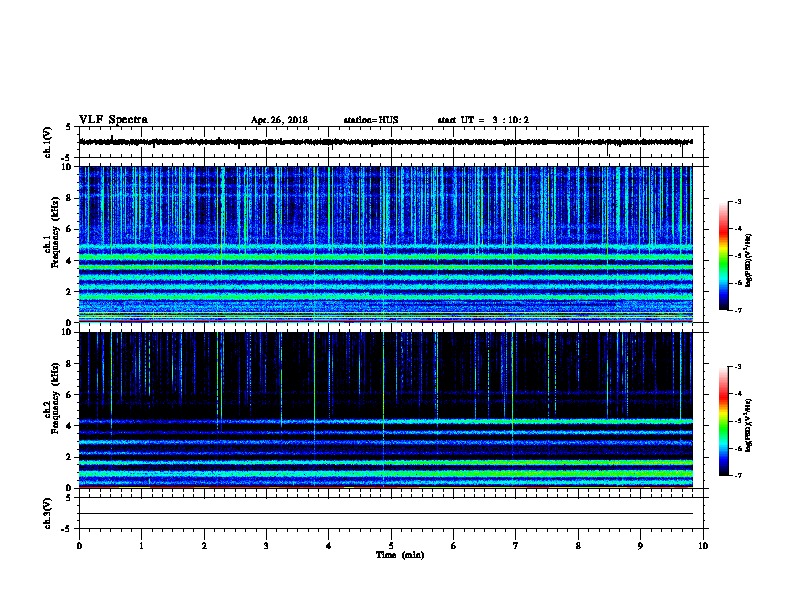
Task: Click the "ch.1(V)" waveform axis label
Action: [48, 142]
